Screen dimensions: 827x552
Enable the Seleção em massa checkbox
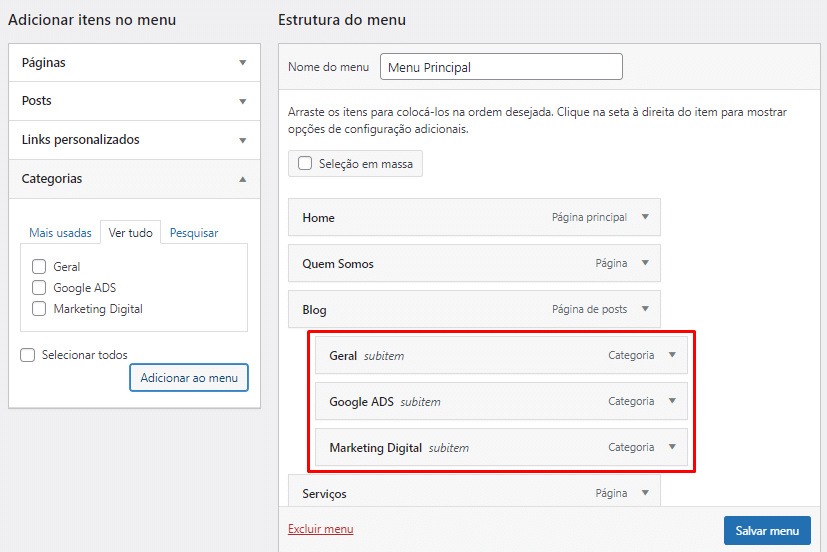(x=305, y=164)
